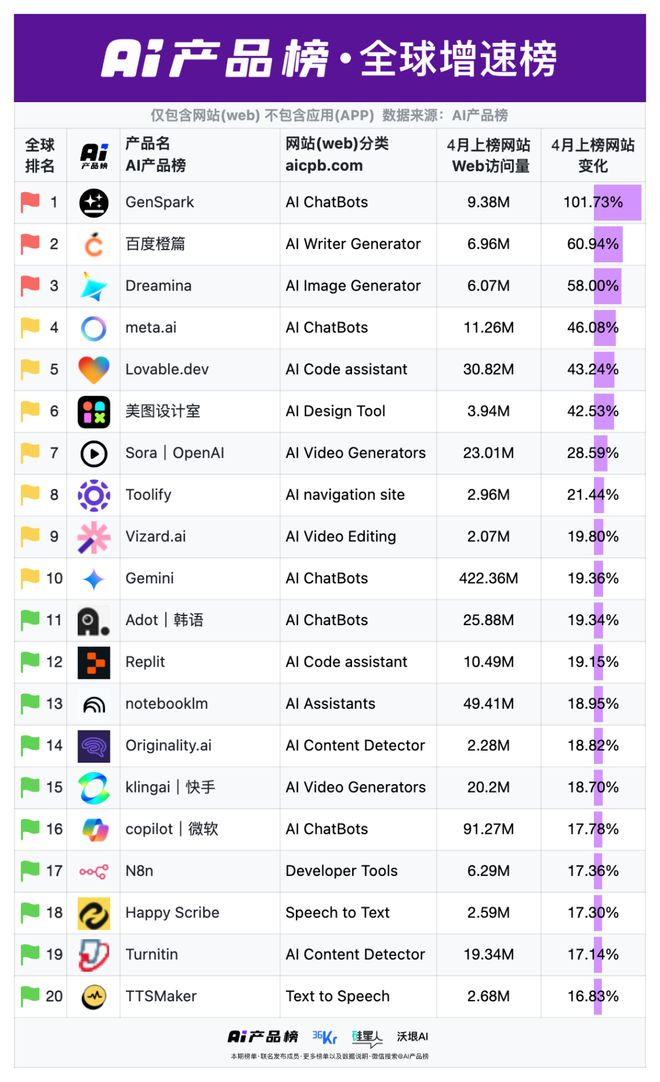This screenshot has height=1082, width=660.
Task: Click the Lovable.dev heart icon
Action: tap(94, 369)
